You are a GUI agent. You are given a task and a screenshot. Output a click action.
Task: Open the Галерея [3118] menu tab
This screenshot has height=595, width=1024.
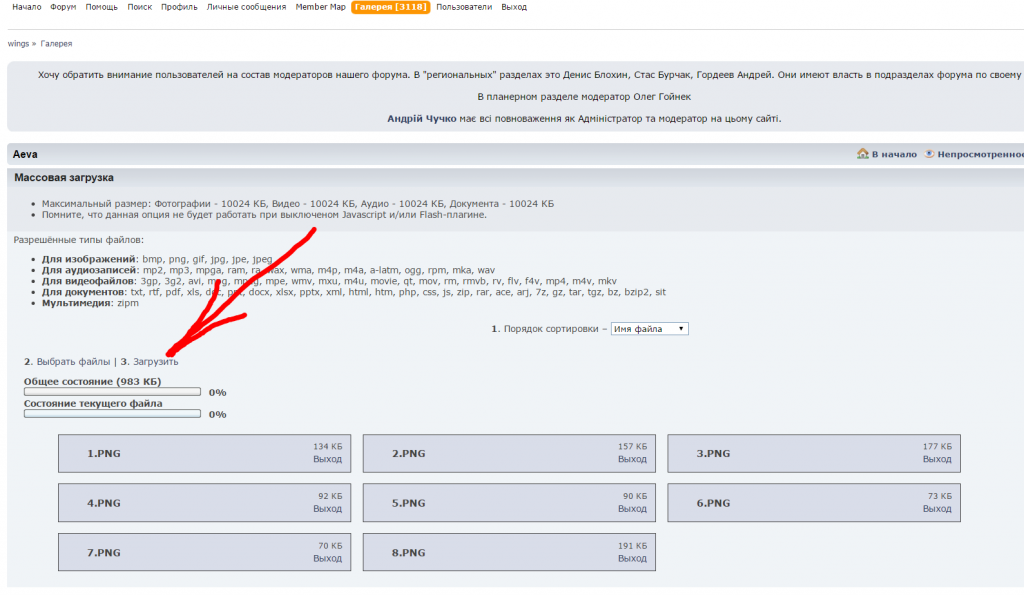click(x=391, y=7)
